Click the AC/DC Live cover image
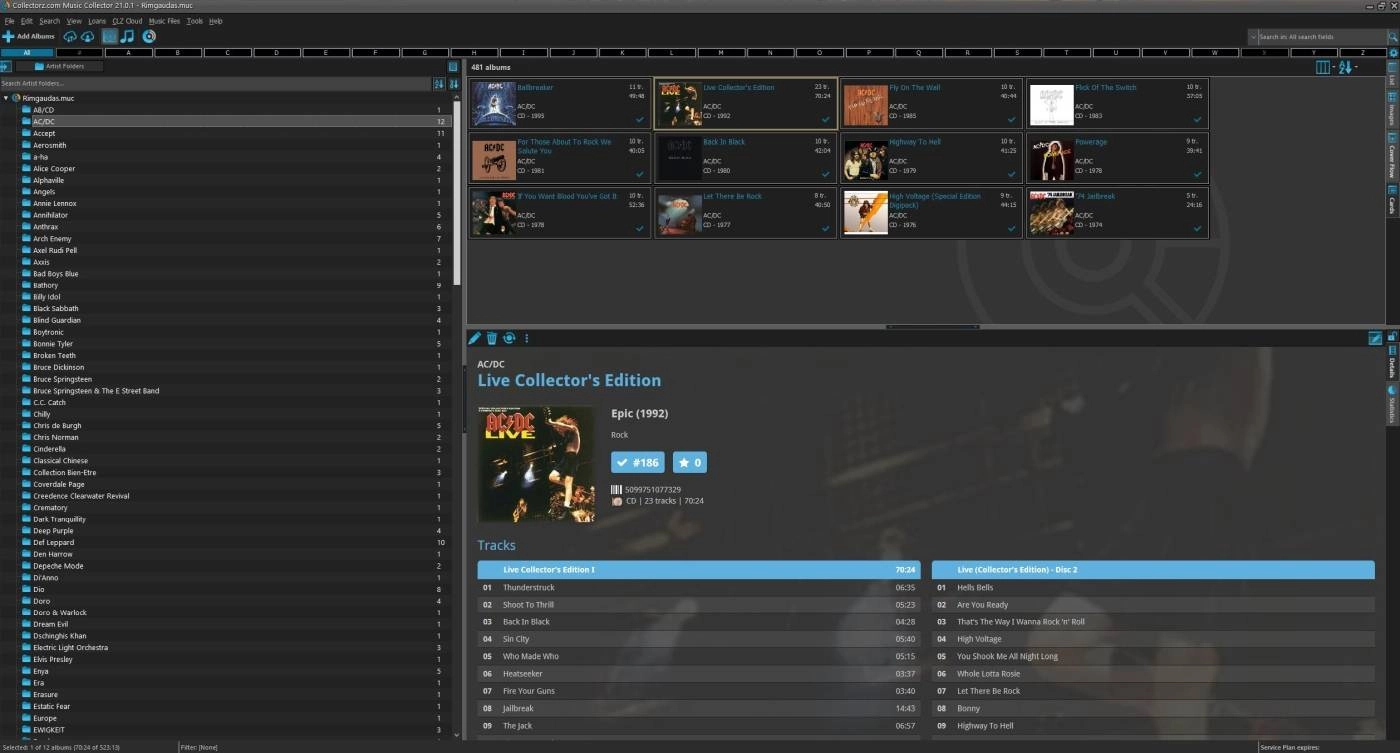 point(536,464)
